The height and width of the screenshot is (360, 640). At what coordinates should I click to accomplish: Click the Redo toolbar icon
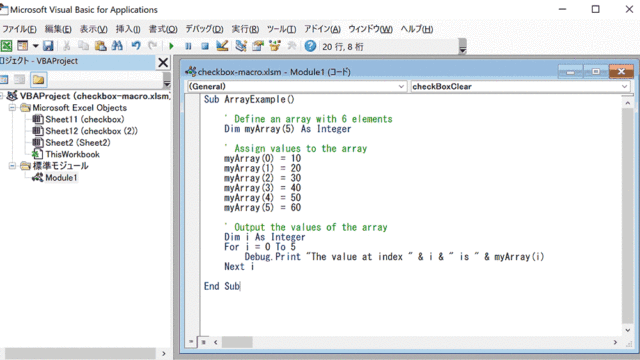(x=152, y=46)
